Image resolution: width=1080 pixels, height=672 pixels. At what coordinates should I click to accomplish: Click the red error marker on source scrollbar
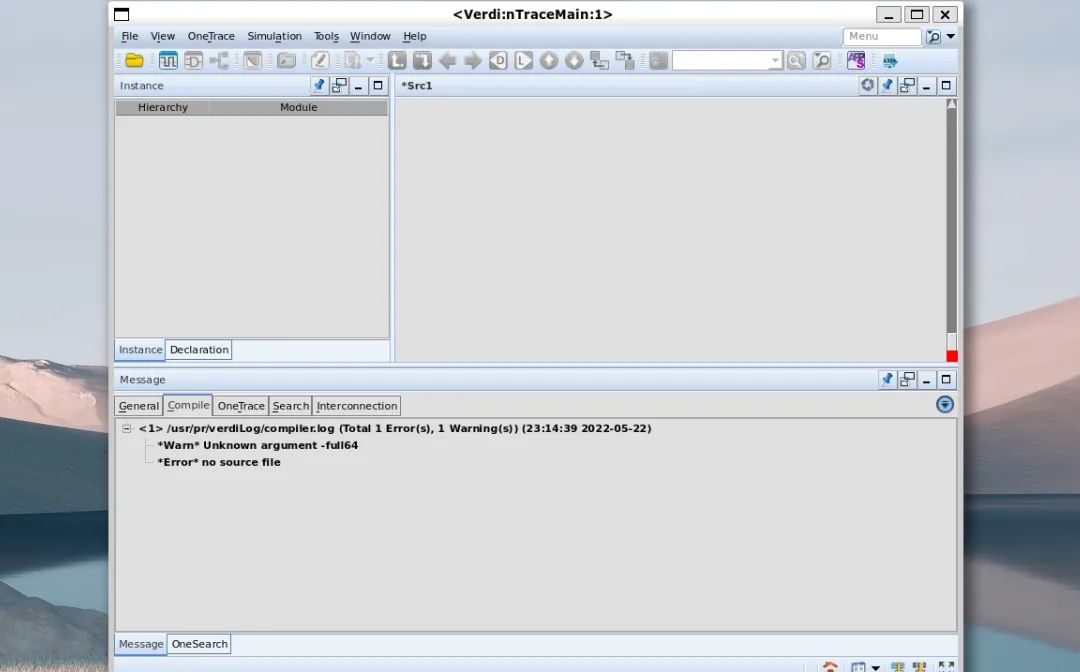(952, 356)
